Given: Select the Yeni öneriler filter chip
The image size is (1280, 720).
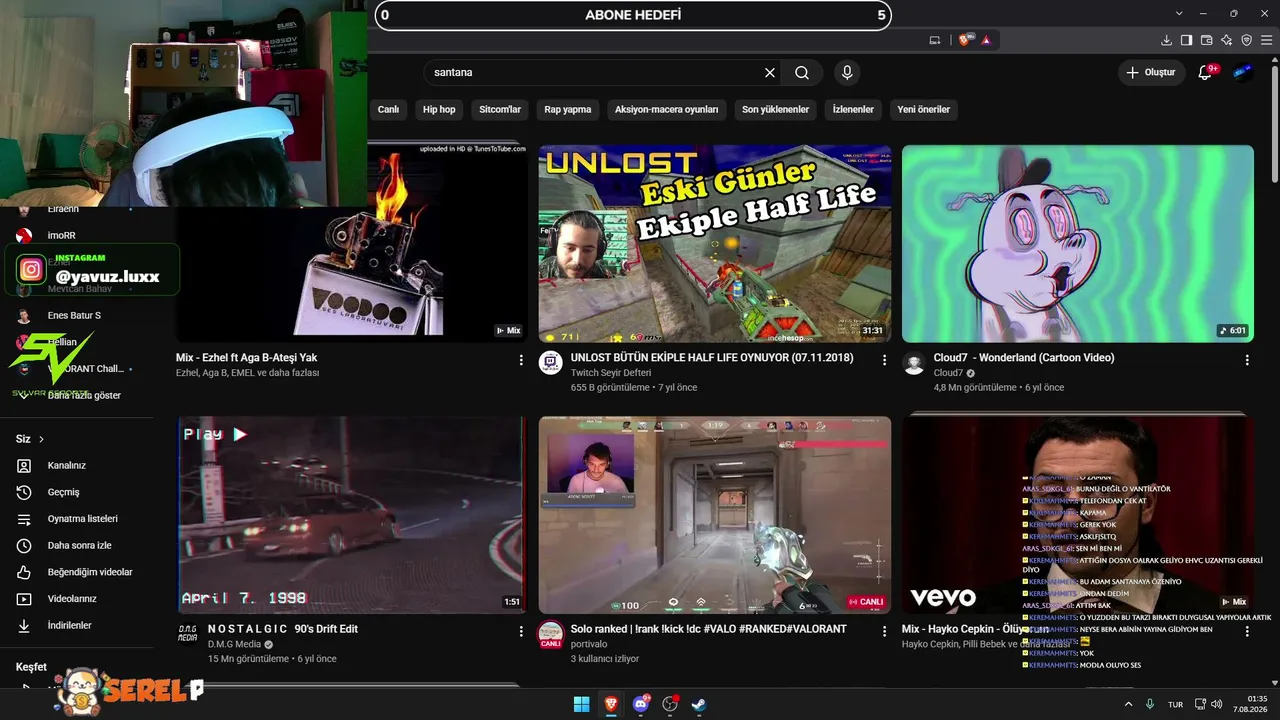Looking at the screenshot, I should click(x=924, y=109).
